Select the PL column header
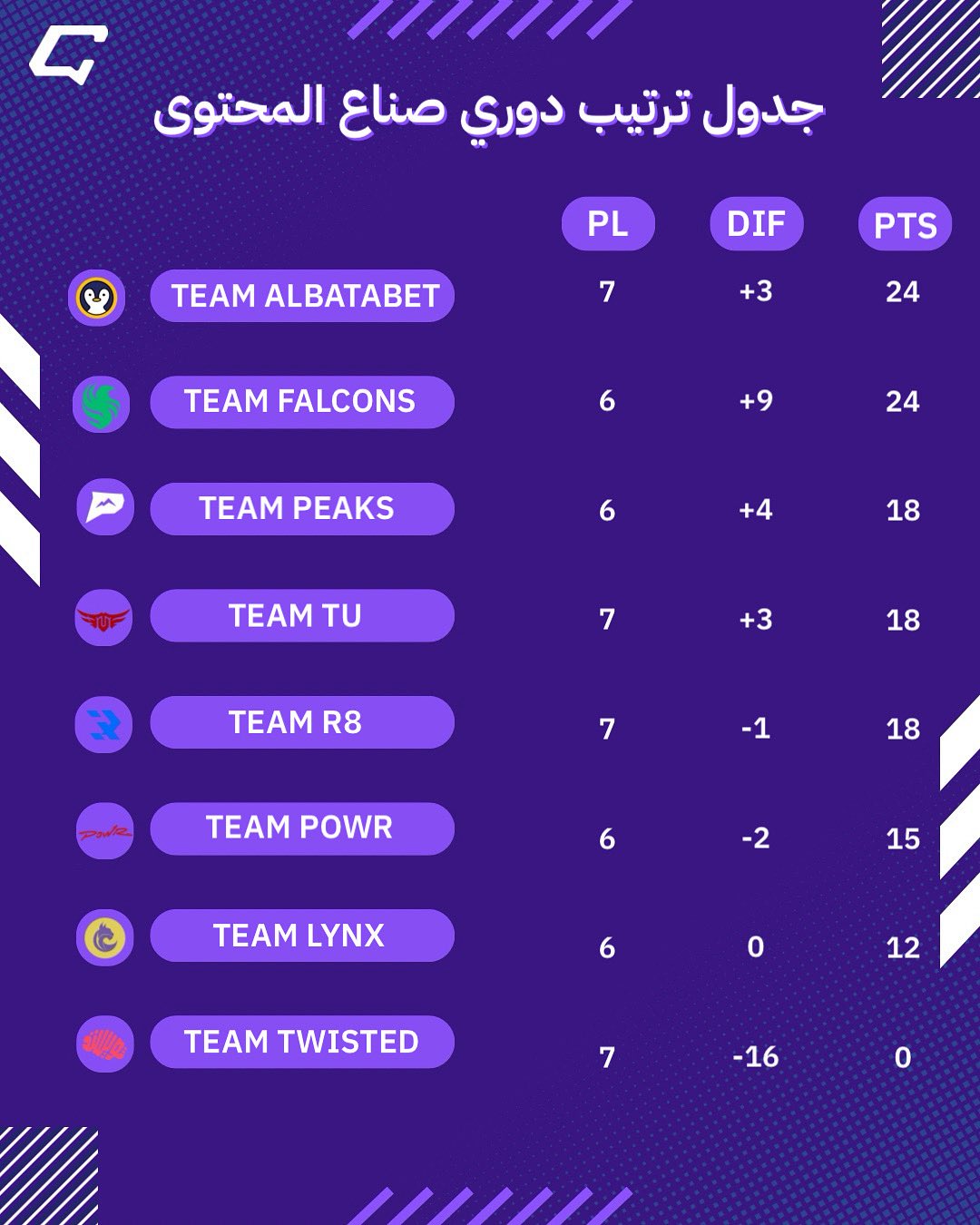 click(x=608, y=223)
